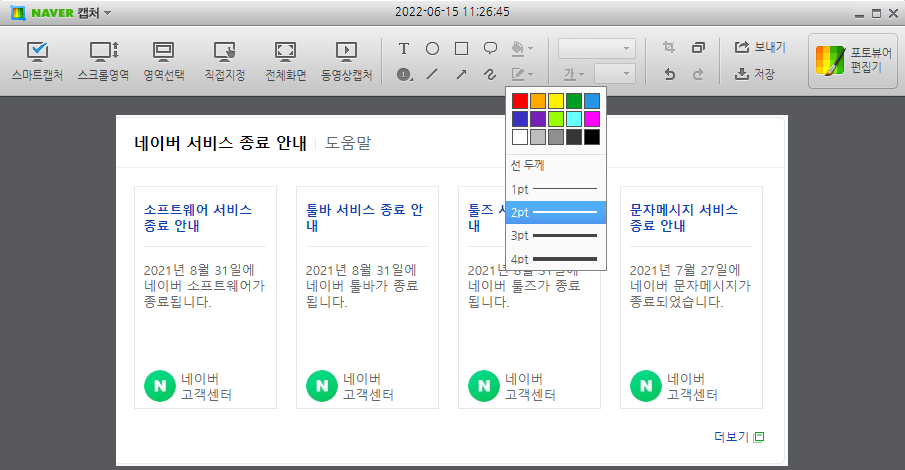This screenshot has width=905, height=470.
Task: Pick the red color swatch
Action: click(519, 101)
